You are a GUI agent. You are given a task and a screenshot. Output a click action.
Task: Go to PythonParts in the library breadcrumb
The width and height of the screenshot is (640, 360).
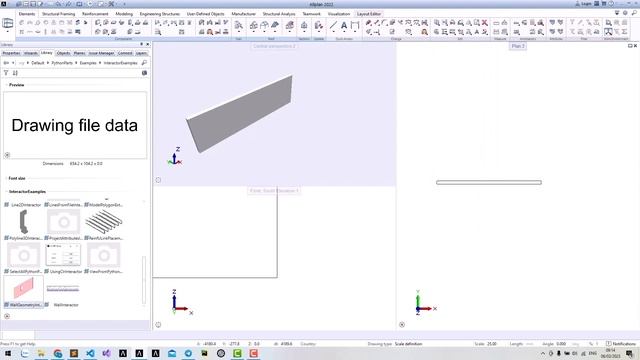tap(62, 63)
